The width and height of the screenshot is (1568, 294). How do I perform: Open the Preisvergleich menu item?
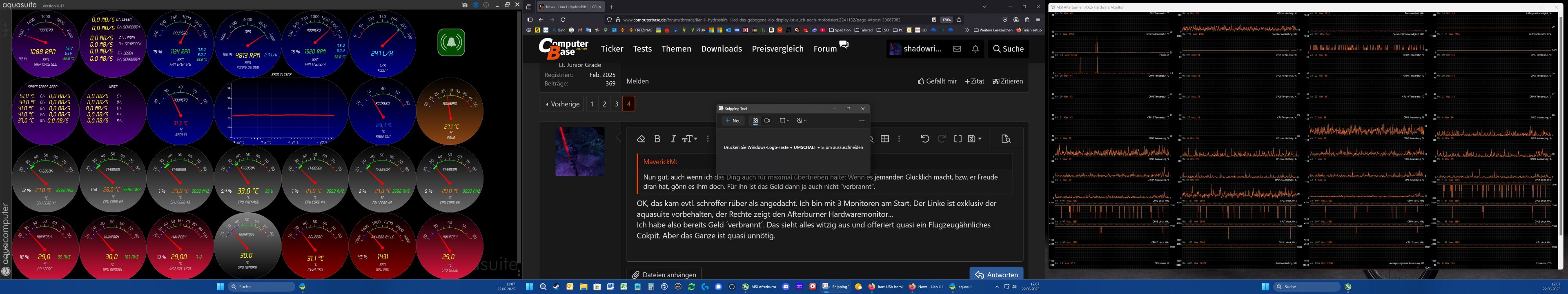(777, 49)
